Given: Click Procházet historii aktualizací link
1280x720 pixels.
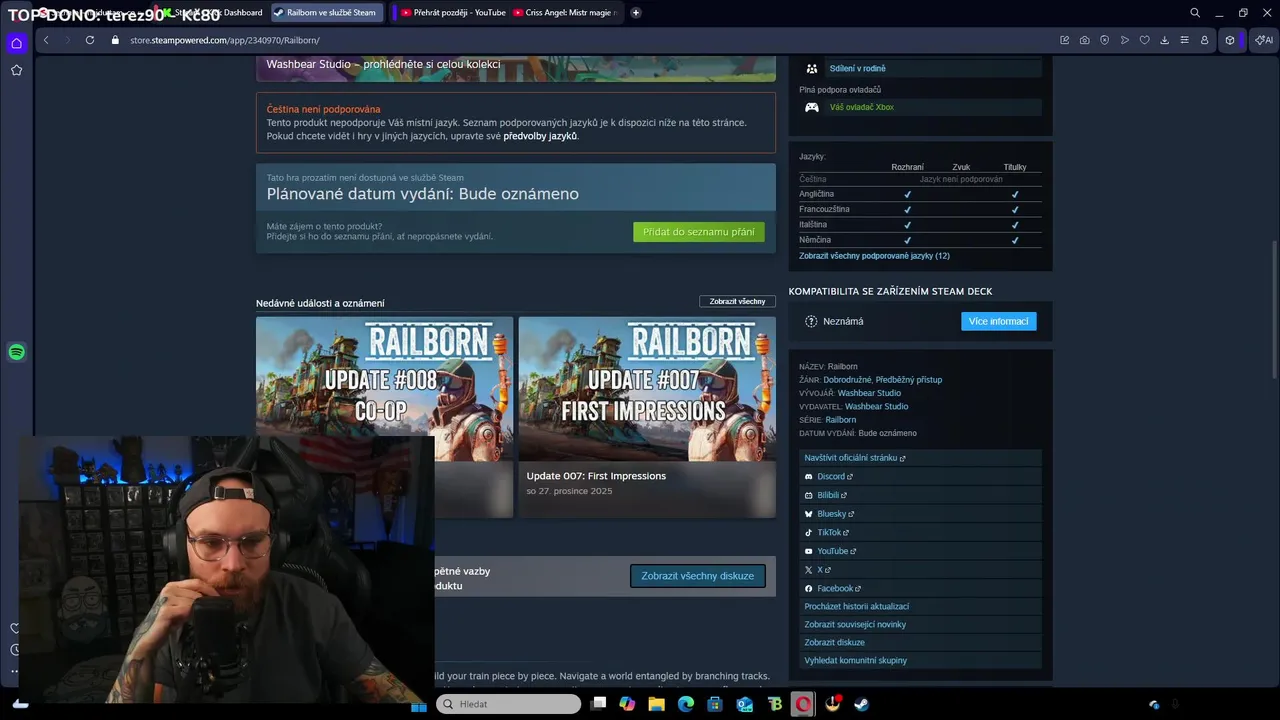Looking at the screenshot, I should click(x=920, y=606).
